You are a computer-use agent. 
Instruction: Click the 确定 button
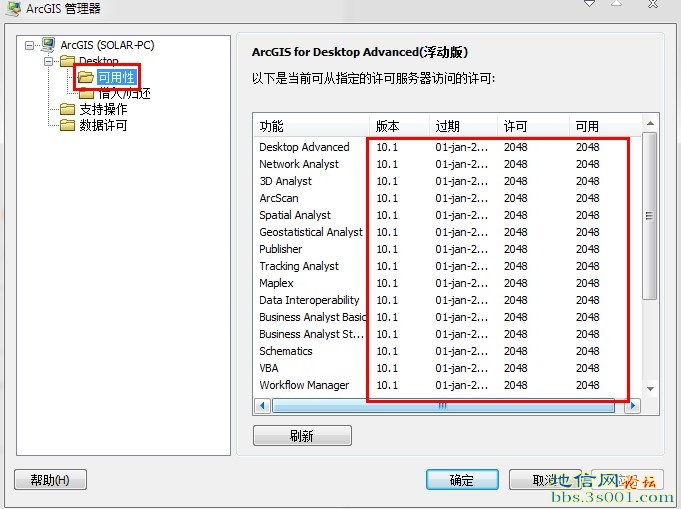point(462,479)
